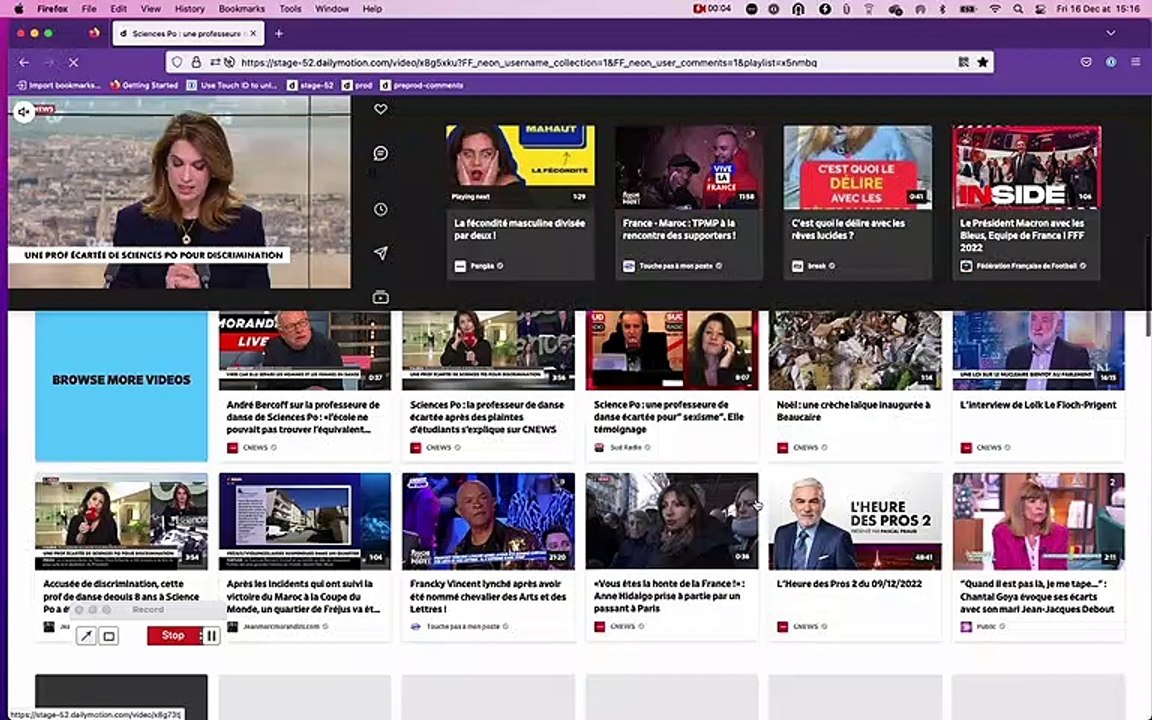The width and height of the screenshot is (1152, 720).
Task: Open Bluetooth menu bar icon
Action: 943,9
